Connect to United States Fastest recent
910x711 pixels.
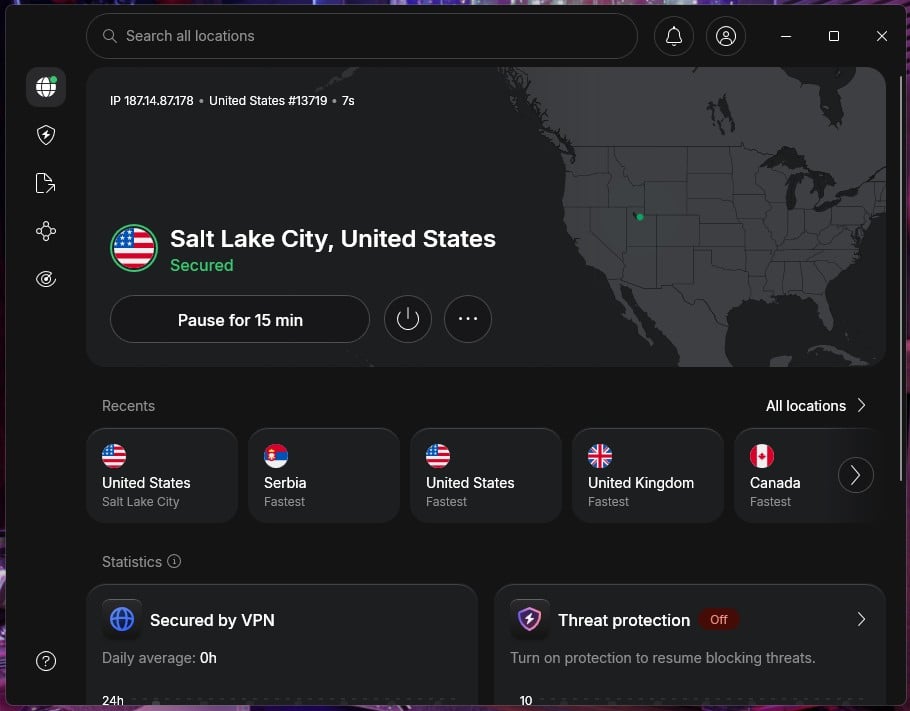pos(486,475)
